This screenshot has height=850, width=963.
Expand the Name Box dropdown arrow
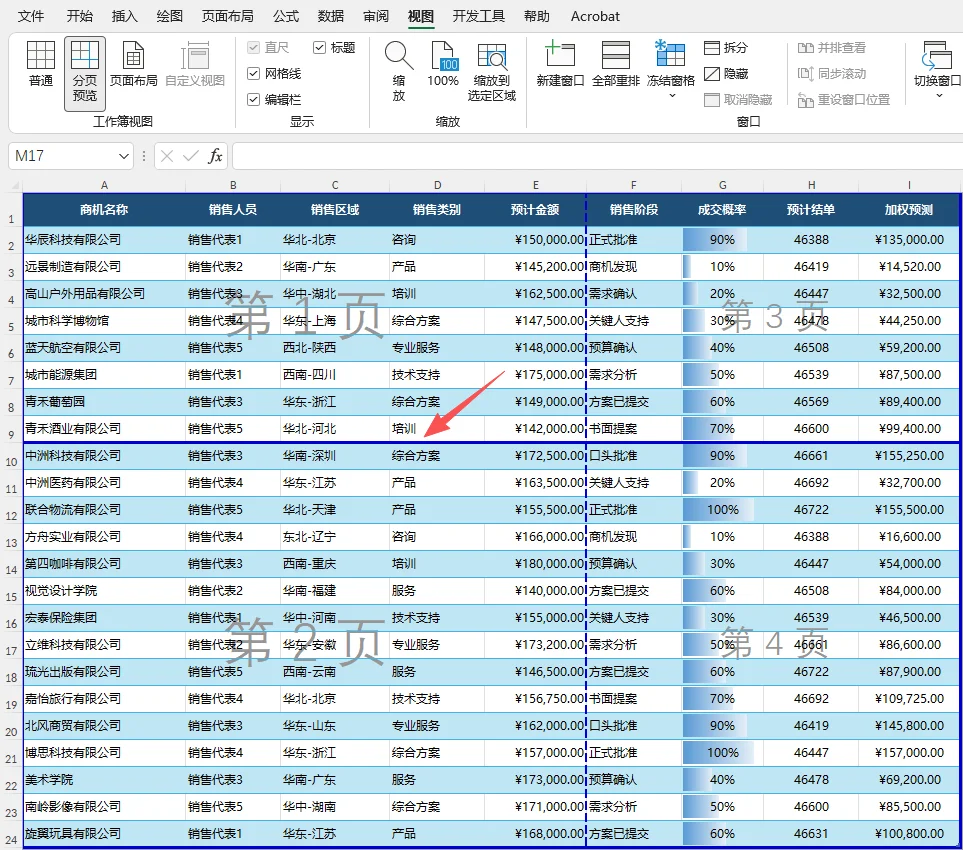coord(123,156)
